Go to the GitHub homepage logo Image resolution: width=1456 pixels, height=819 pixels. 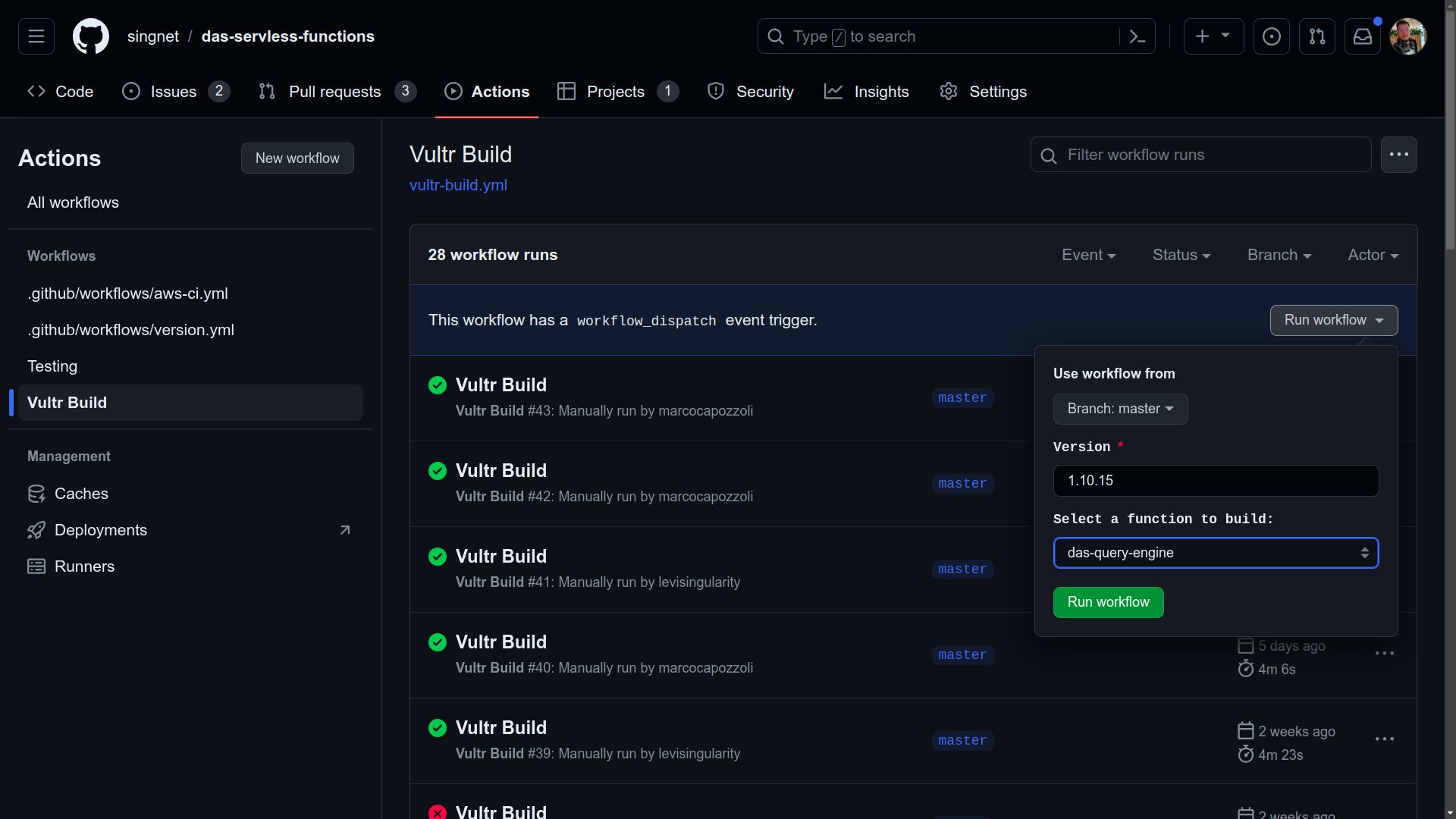(91, 36)
